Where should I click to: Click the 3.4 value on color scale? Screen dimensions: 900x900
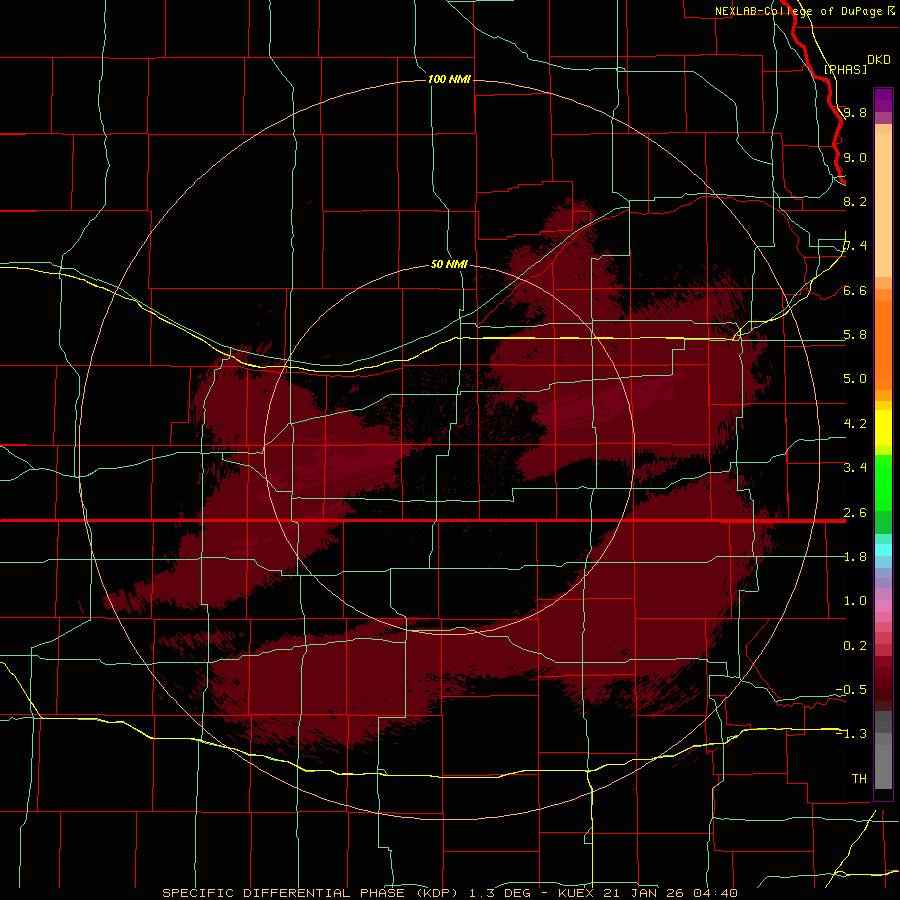[855, 467]
